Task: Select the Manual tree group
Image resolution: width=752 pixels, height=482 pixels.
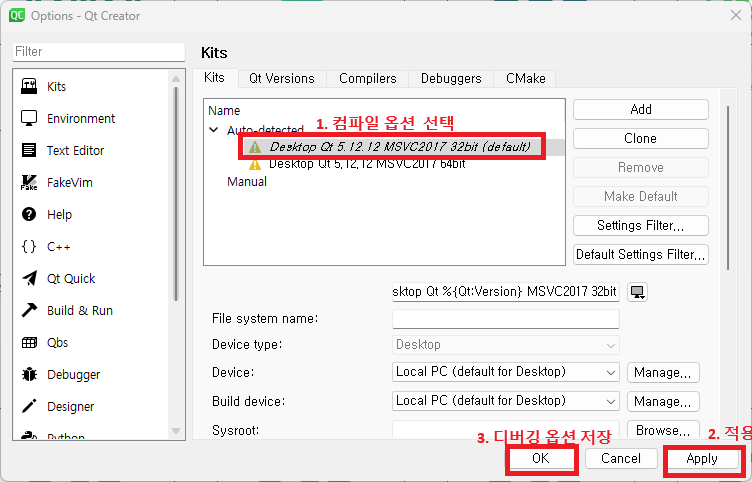Action: coord(247,182)
